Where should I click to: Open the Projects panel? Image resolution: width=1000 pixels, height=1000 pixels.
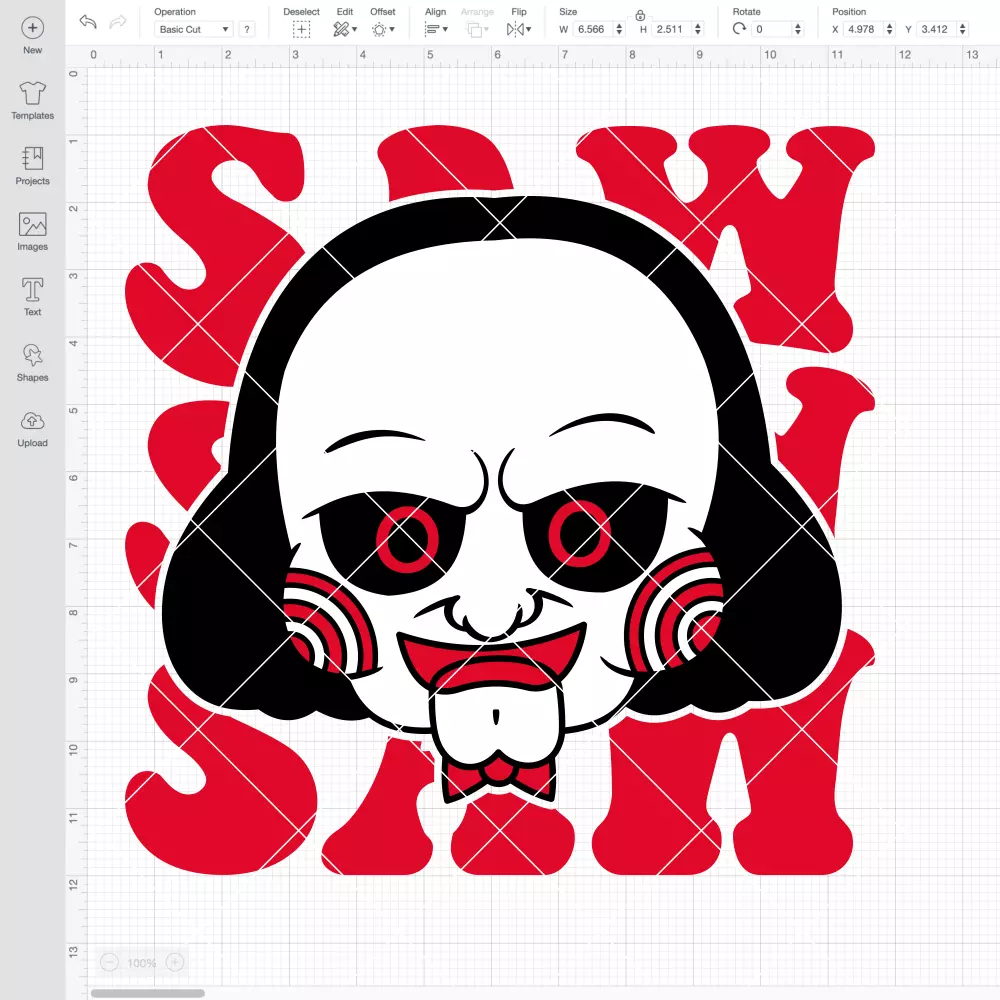click(33, 166)
